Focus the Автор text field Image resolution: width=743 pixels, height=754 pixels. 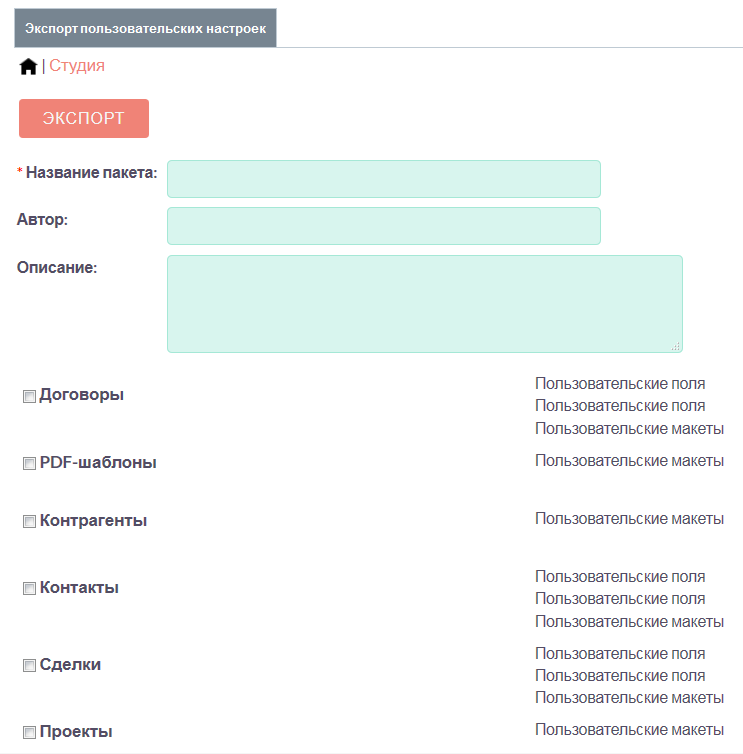click(384, 226)
